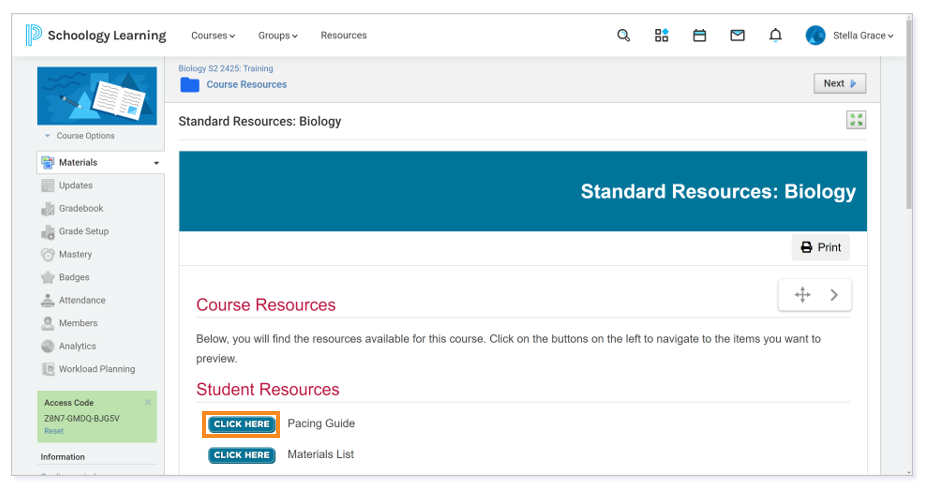Dismiss the Access Code box
The height and width of the screenshot is (495, 928).
click(148, 402)
